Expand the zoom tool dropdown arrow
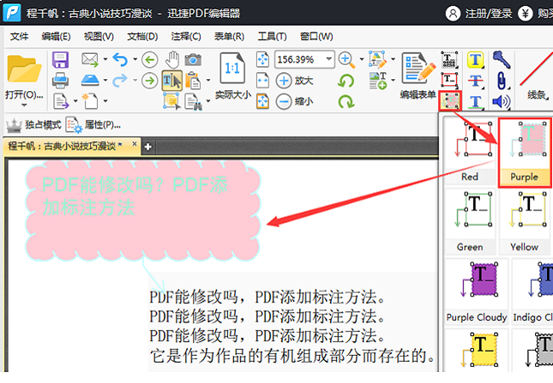Image resolution: width=553 pixels, height=383 pixels. [361, 59]
